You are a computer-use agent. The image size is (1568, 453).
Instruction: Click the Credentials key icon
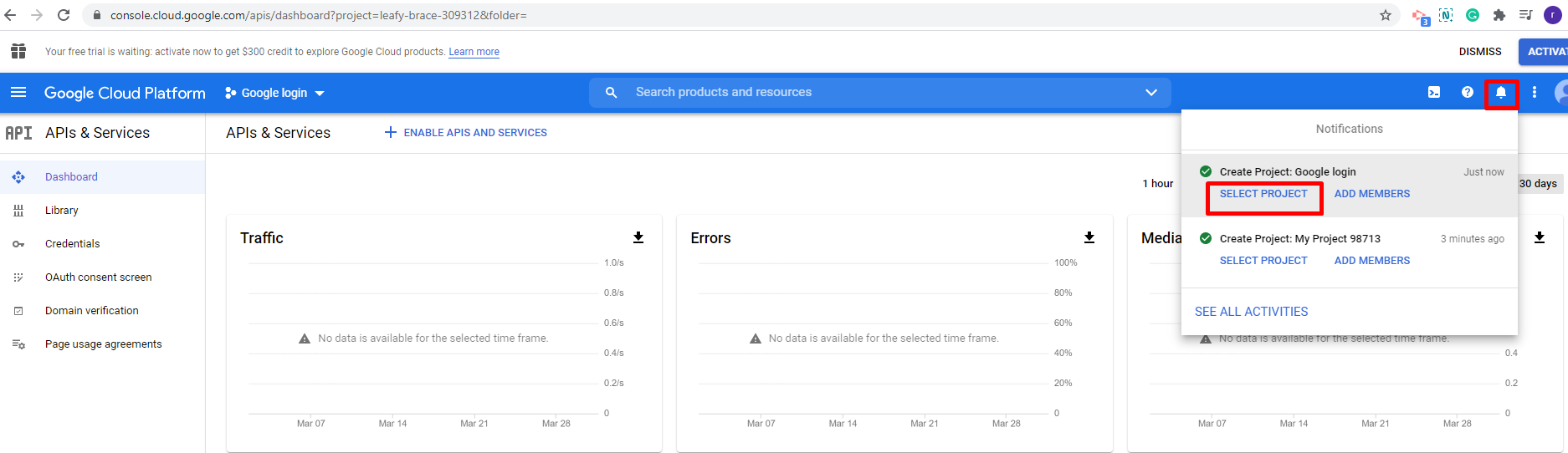coord(18,244)
